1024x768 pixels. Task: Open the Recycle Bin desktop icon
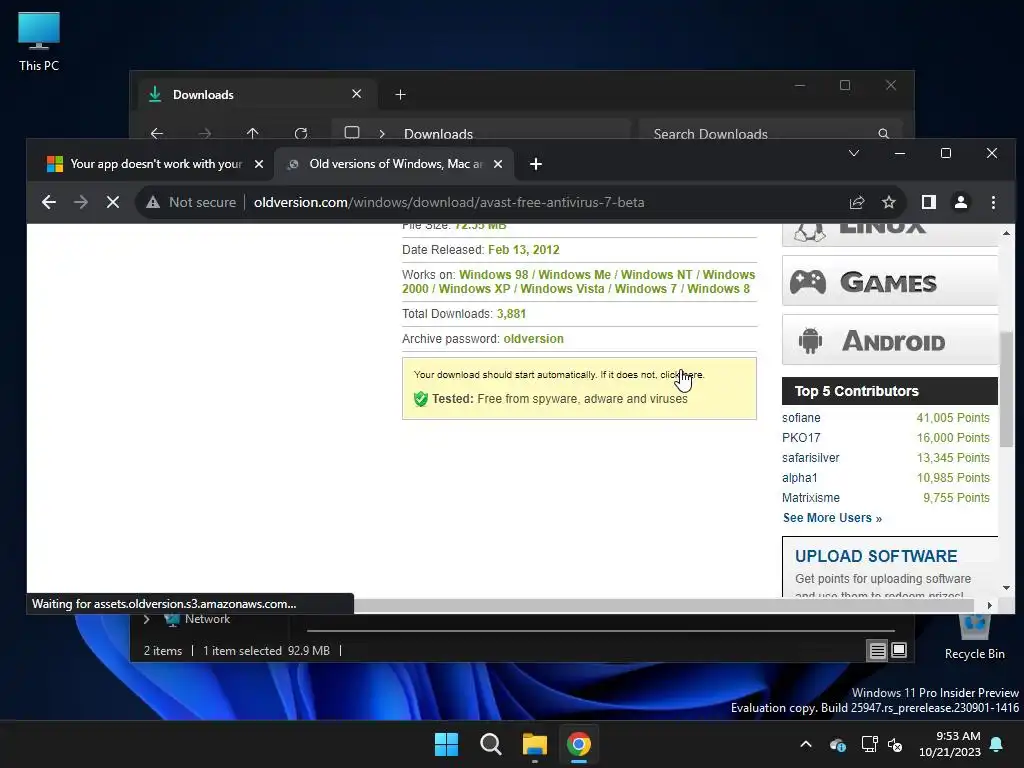click(974, 639)
